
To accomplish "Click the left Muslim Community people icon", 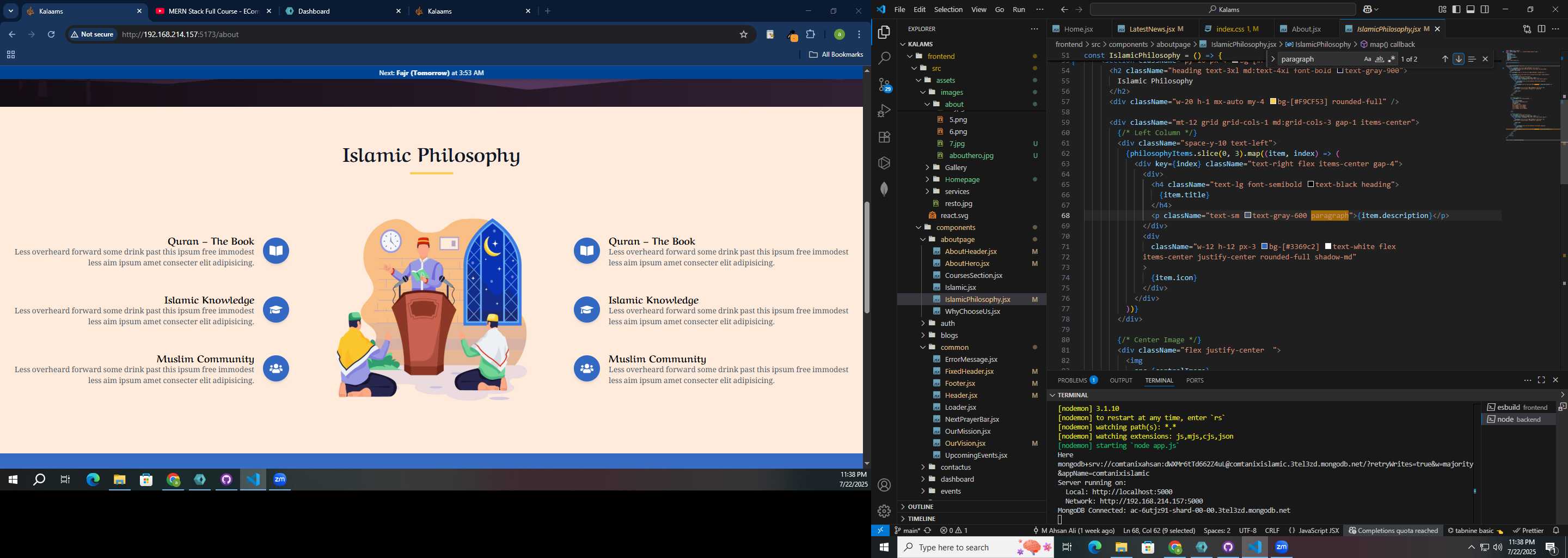I will [x=275, y=368].
